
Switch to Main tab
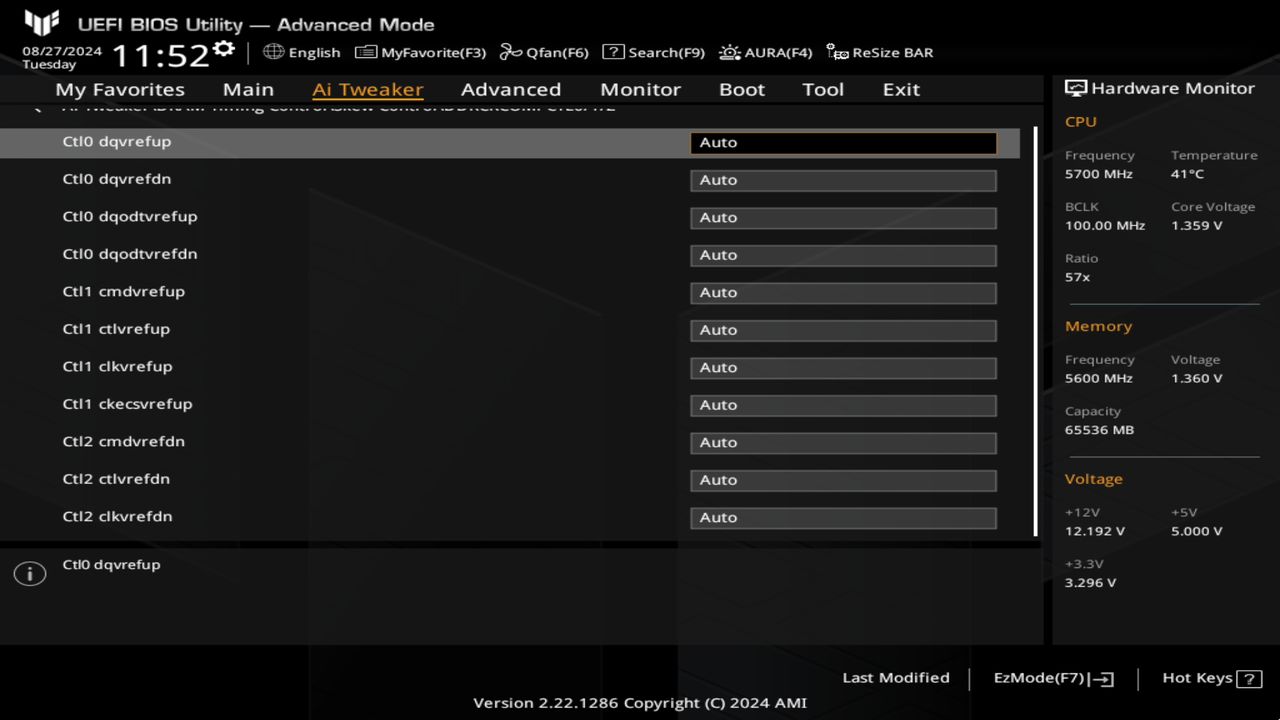pyautogui.click(x=248, y=89)
